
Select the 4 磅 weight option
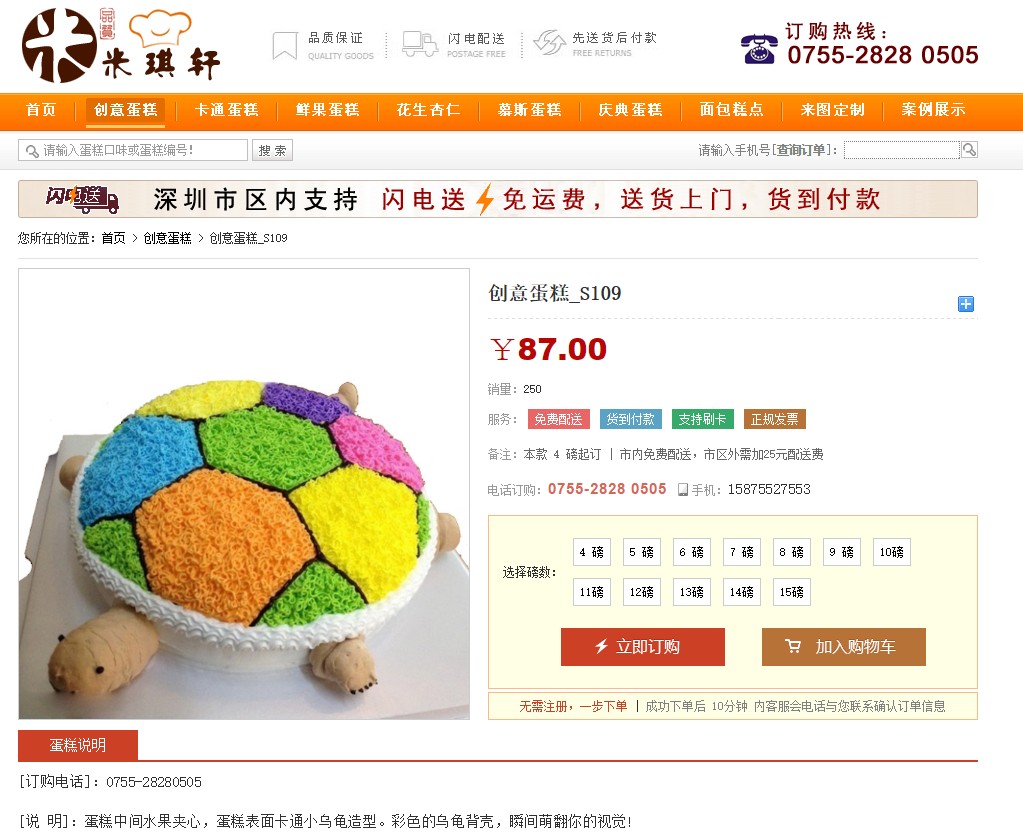point(592,552)
